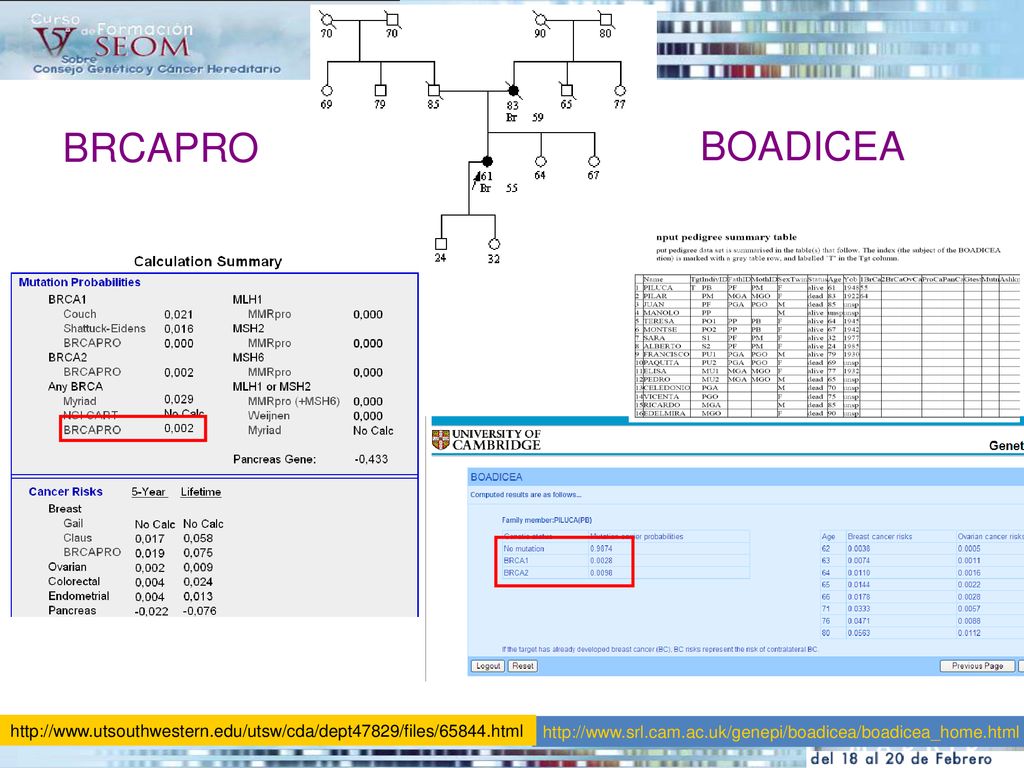This screenshot has height=768, width=1024.
Task: Click the BRCAPRO slide heading
Action: point(161,148)
